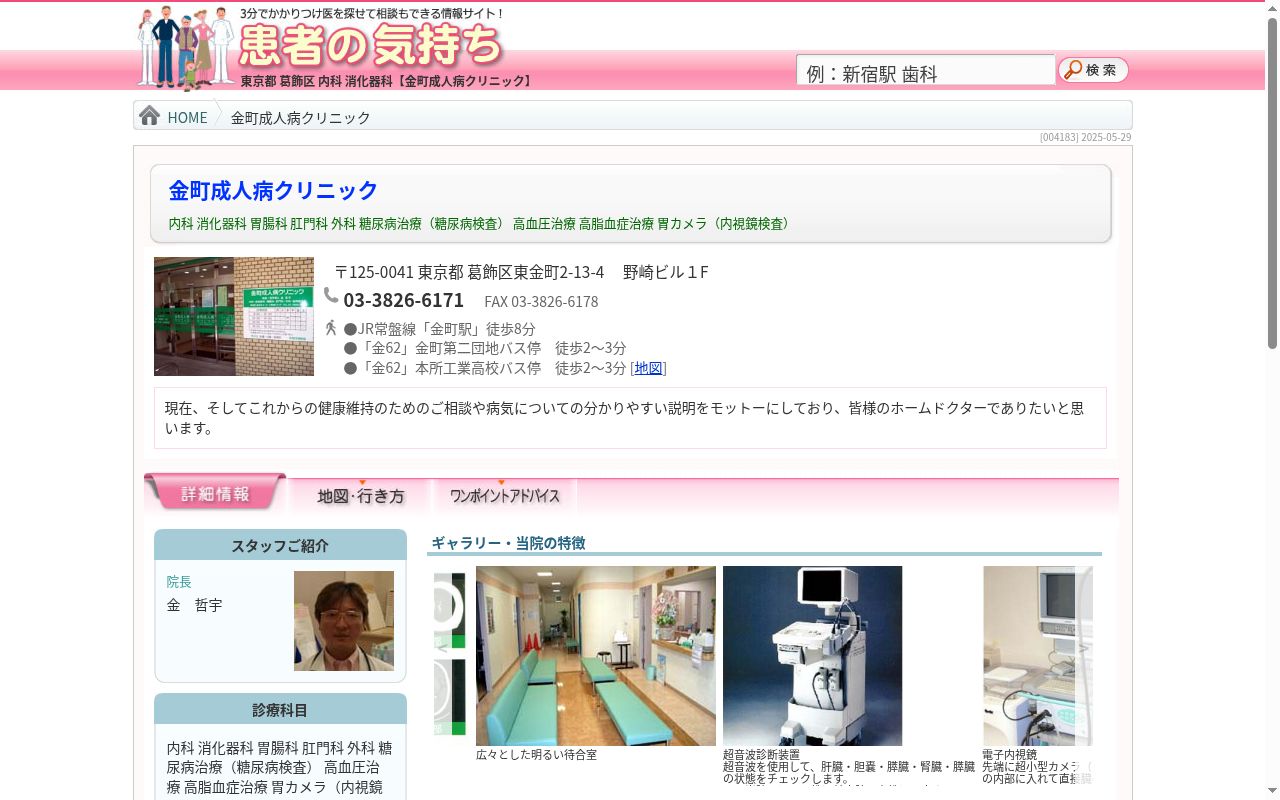Click the phone icon beside 03-3826-6171

(x=331, y=295)
